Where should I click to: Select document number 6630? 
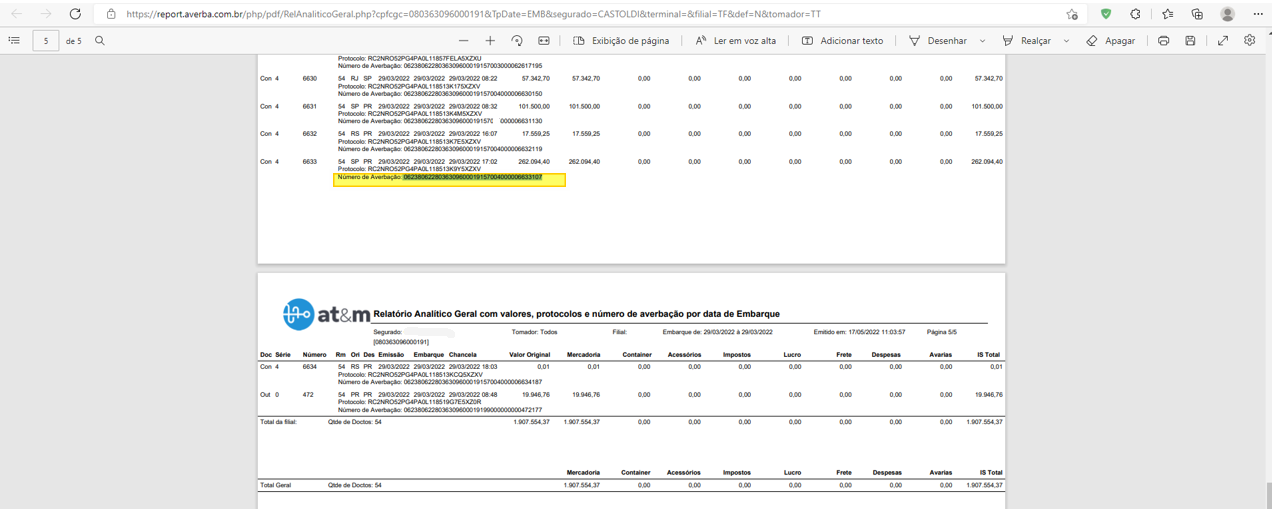(x=310, y=78)
